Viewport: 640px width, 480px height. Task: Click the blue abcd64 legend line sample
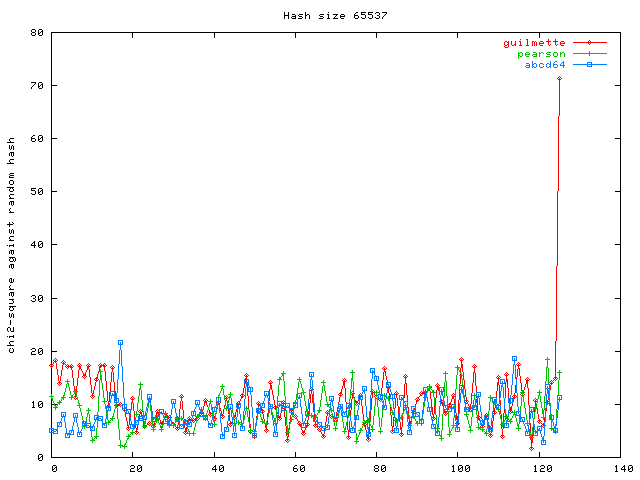(x=590, y=65)
